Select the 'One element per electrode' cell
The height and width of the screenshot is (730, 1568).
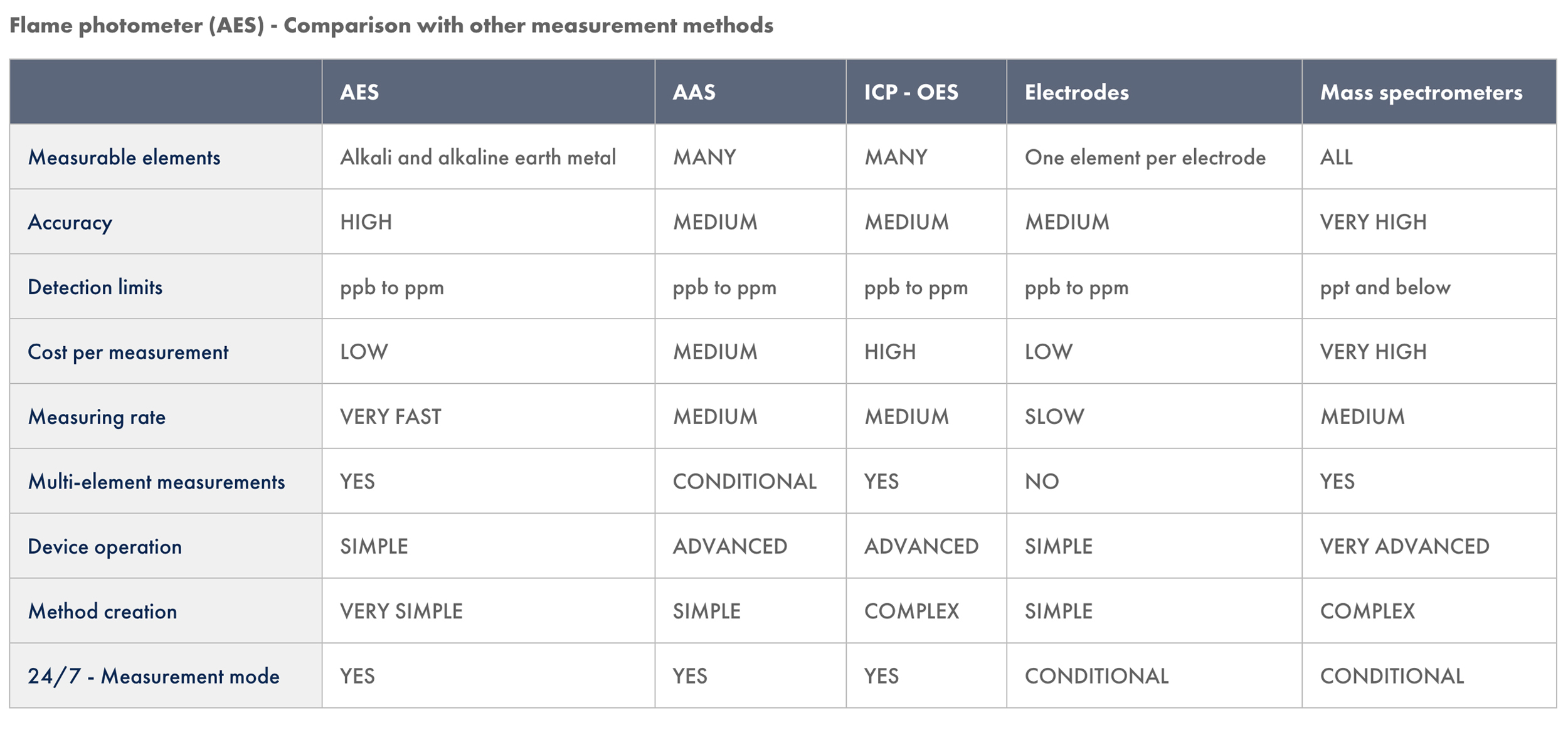(1145, 157)
